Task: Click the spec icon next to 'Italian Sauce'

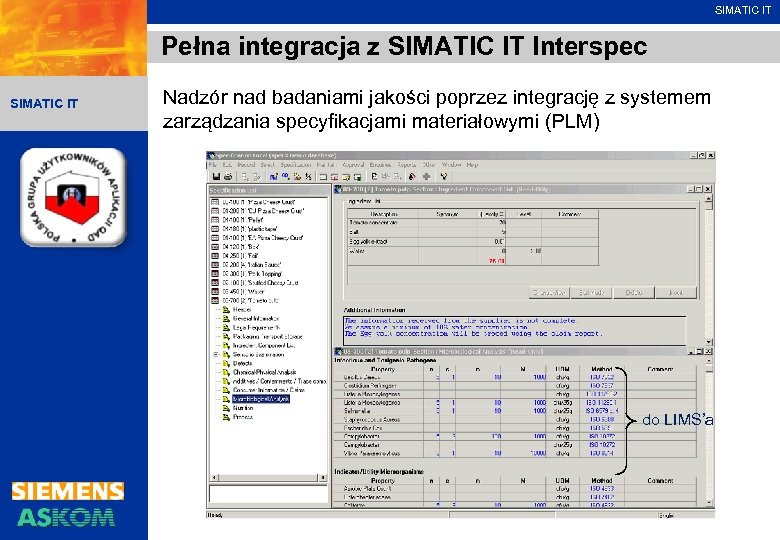Action: coord(215,265)
